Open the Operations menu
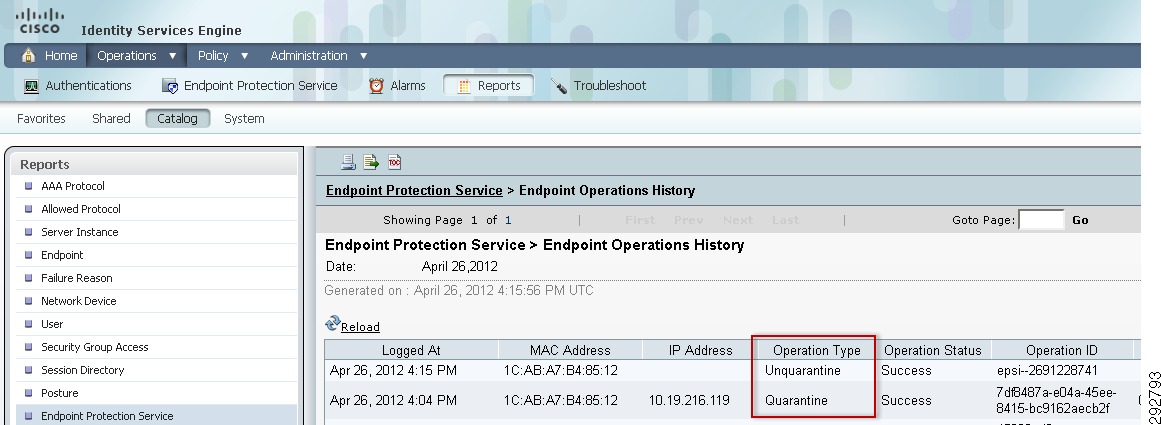The height and width of the screenshot is (425, 1161). click(x=127, y=56)
